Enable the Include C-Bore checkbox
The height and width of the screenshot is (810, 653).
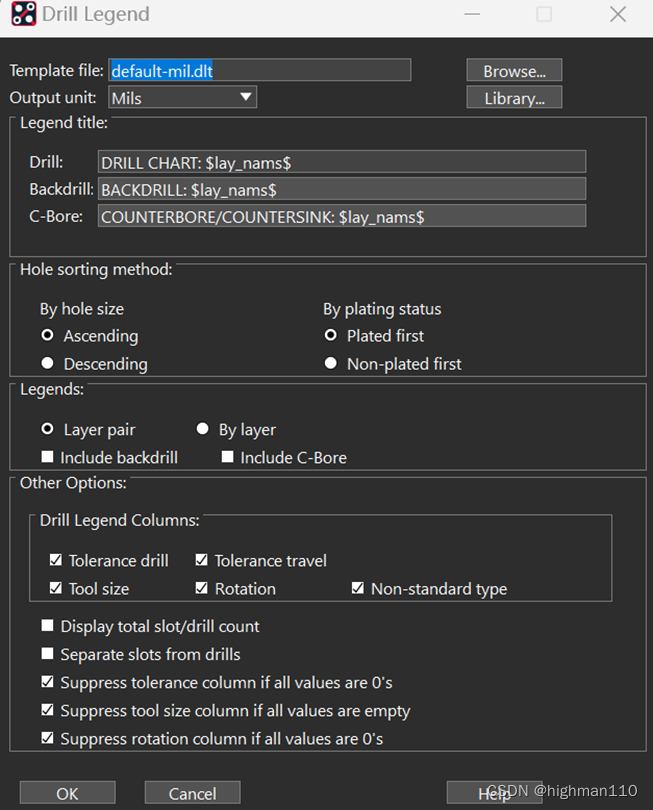(x=227, y=458)
